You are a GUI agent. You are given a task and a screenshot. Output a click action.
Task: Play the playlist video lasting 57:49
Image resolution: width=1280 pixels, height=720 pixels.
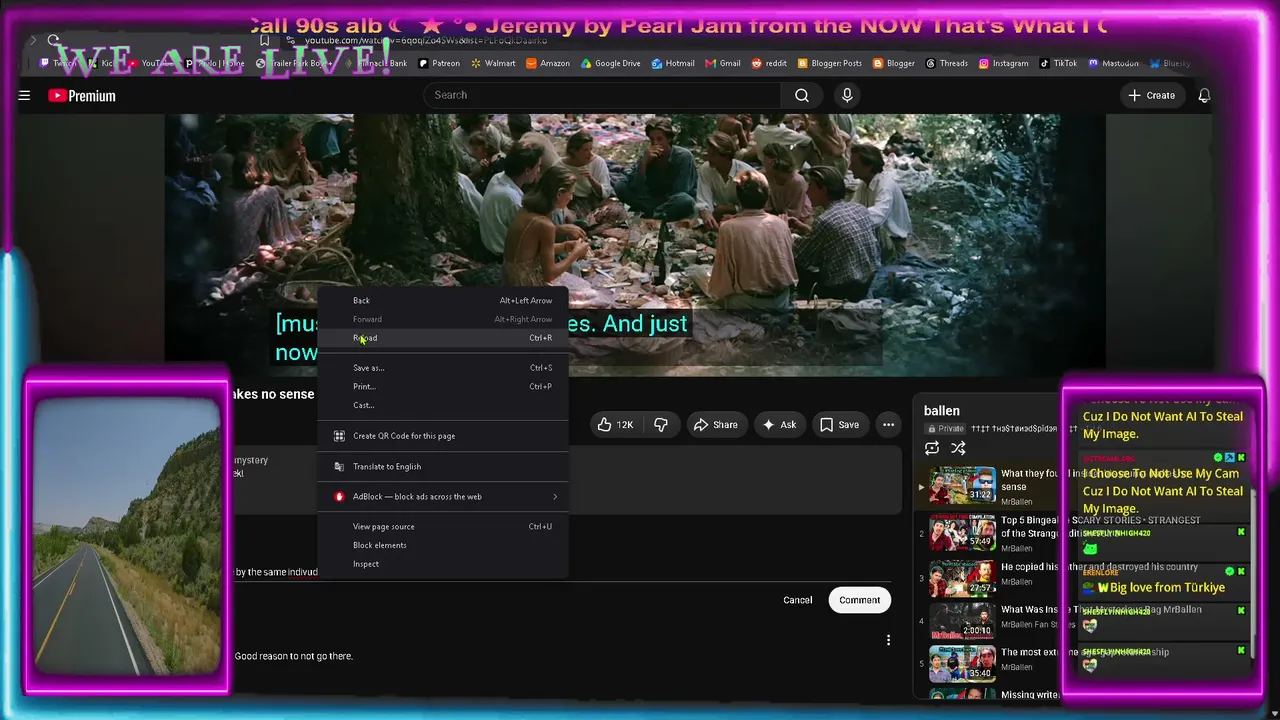[963, 532]
